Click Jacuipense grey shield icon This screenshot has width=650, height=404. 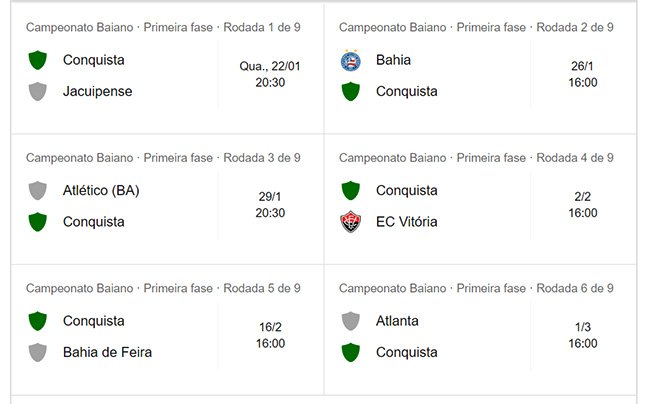[38, 92]
